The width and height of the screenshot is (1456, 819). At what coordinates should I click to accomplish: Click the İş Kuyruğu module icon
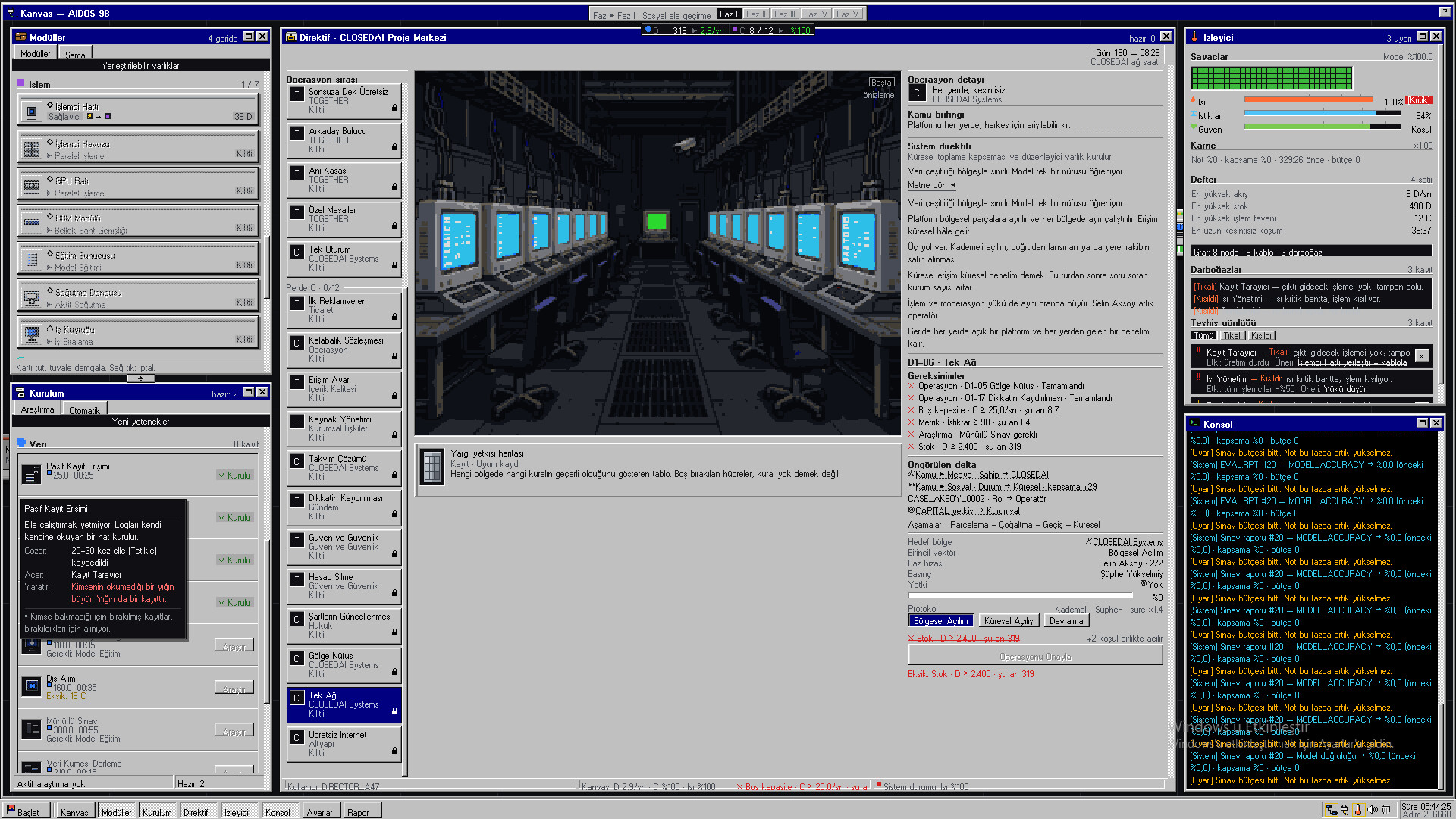(32, 334)
